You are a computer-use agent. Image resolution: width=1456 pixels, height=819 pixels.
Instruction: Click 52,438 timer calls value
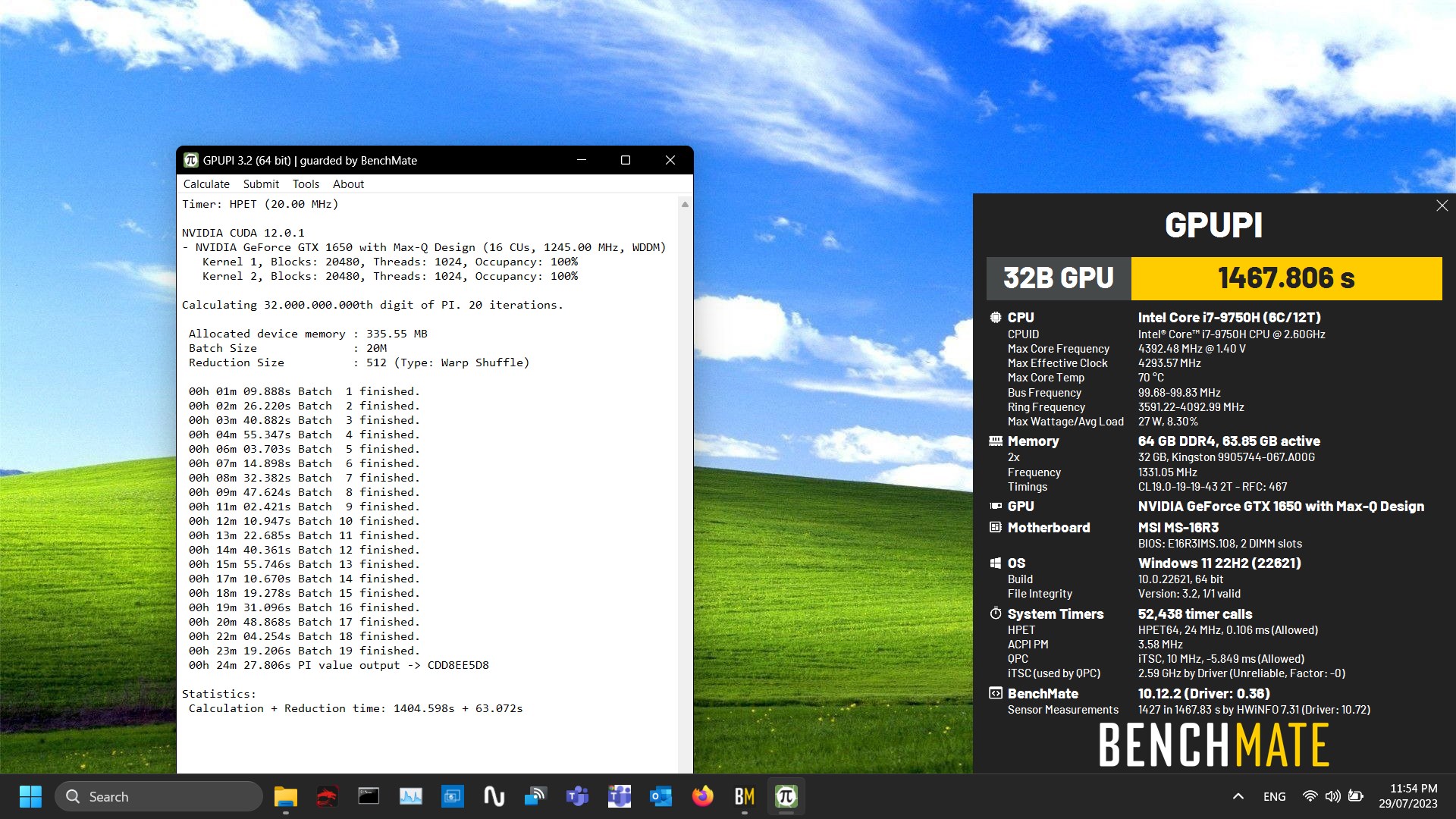1194,613
